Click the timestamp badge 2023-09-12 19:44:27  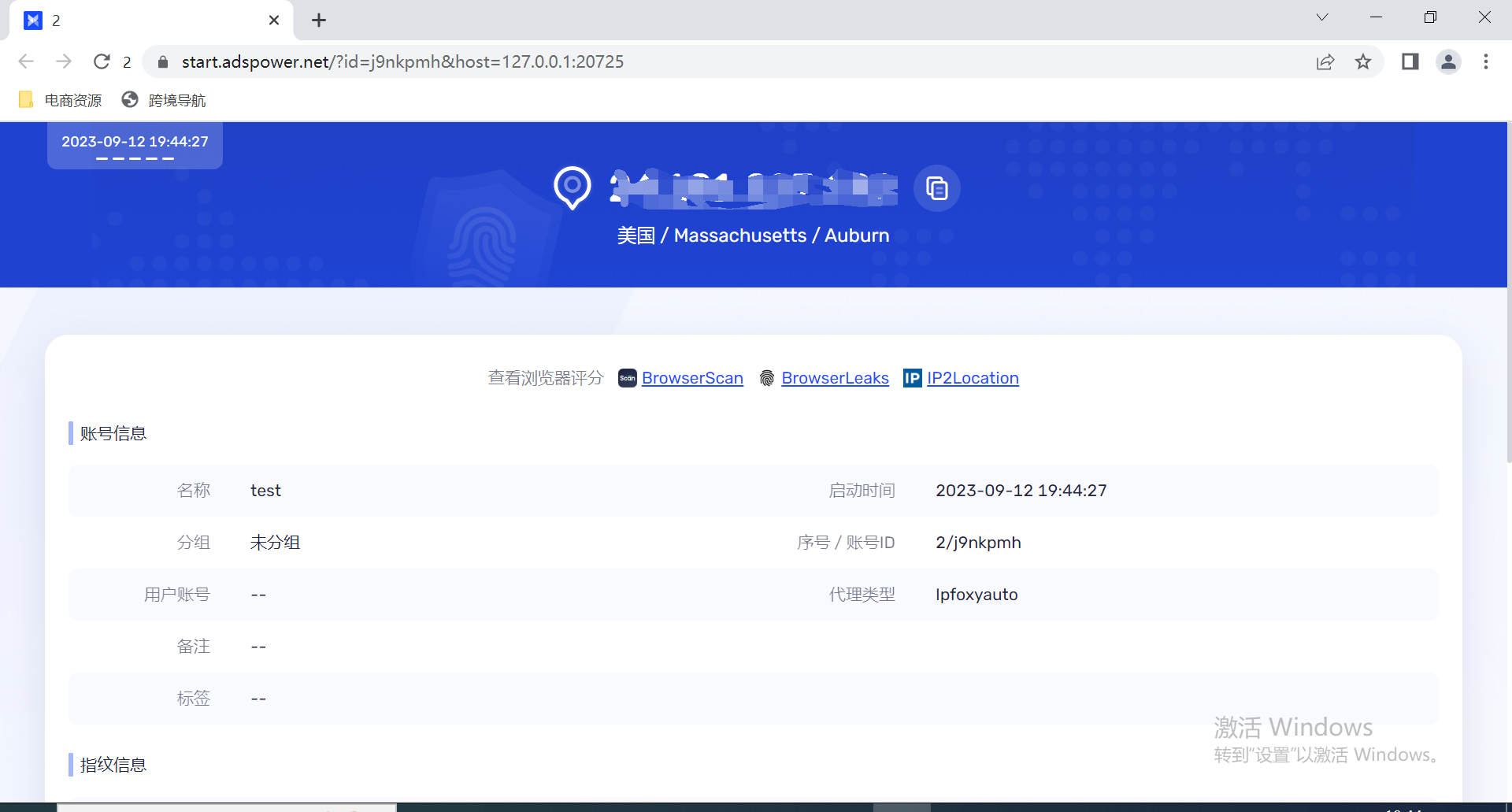tap(135, 145)
